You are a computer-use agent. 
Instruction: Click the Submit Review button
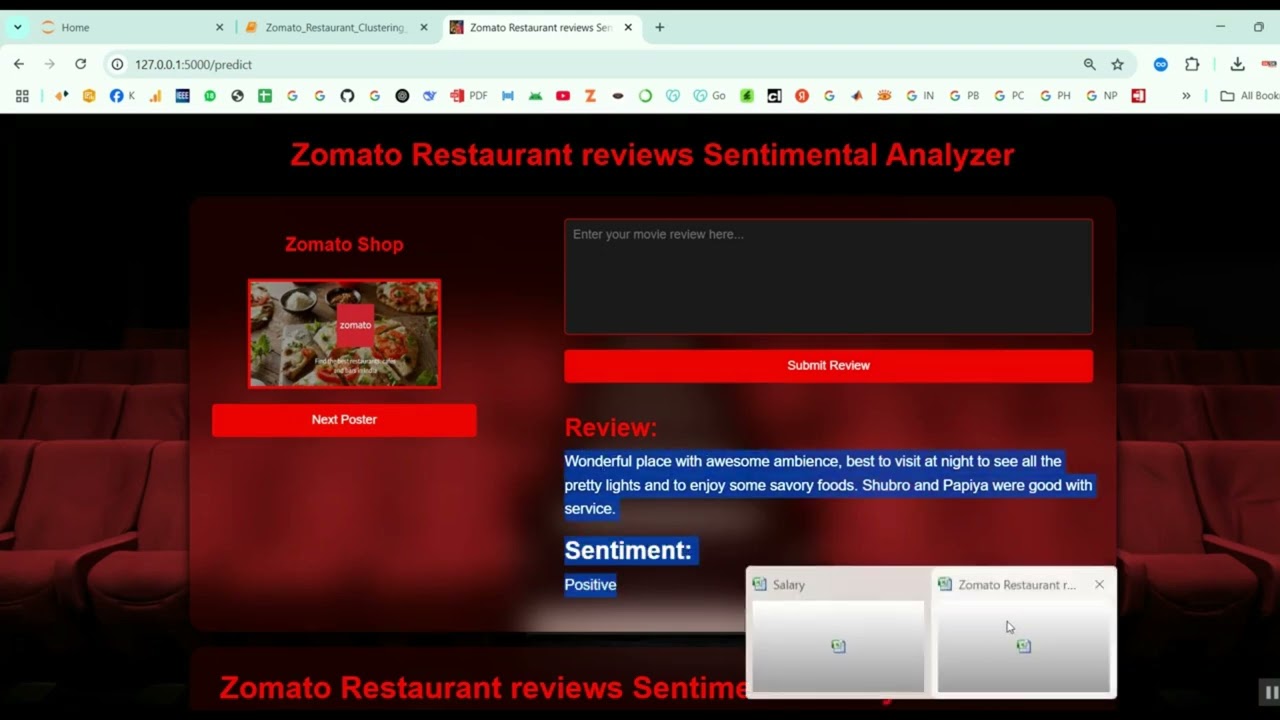click(828, 365)
